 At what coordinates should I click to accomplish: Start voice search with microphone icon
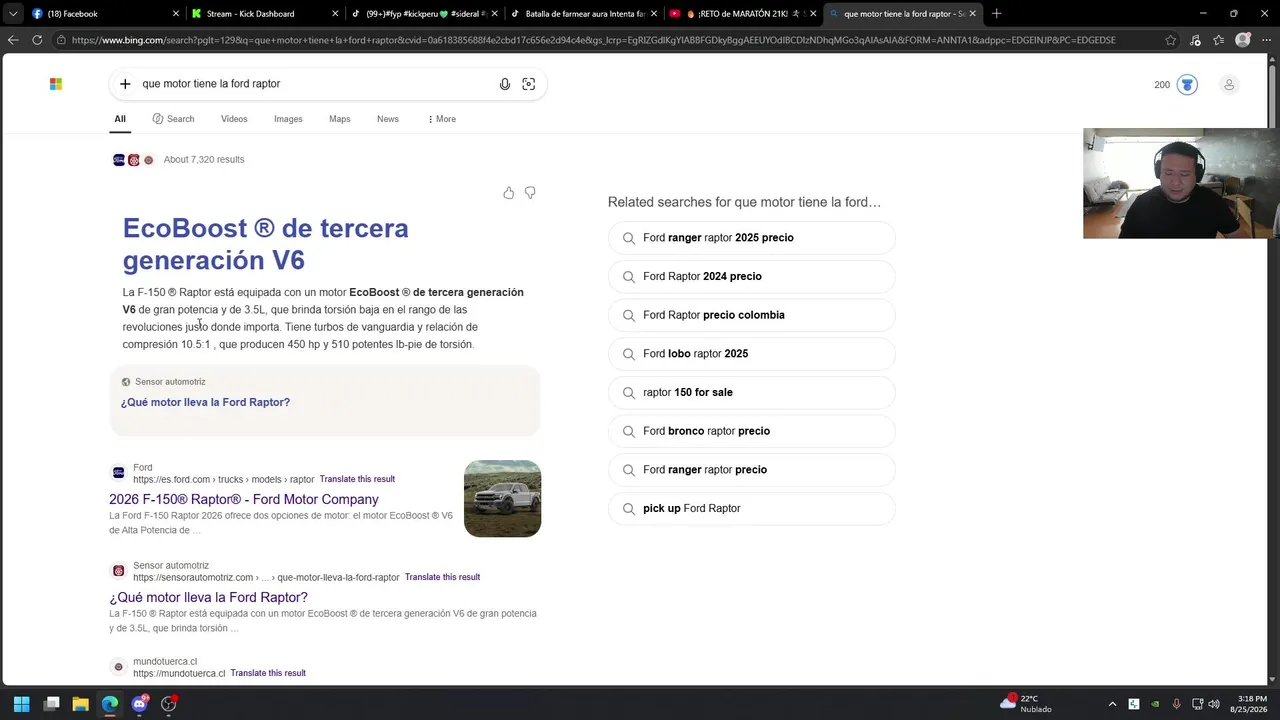pyautogui.click(x=505, y=84)
